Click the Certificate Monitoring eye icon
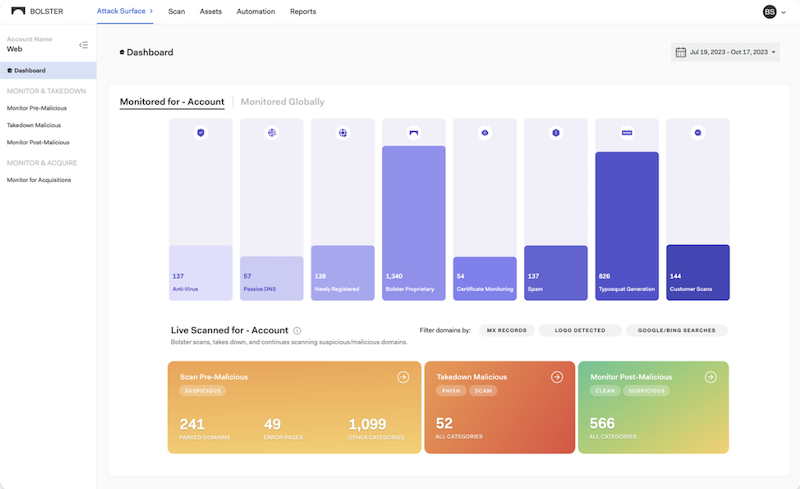This screenshot has height=489, width=800. point(485,133)
